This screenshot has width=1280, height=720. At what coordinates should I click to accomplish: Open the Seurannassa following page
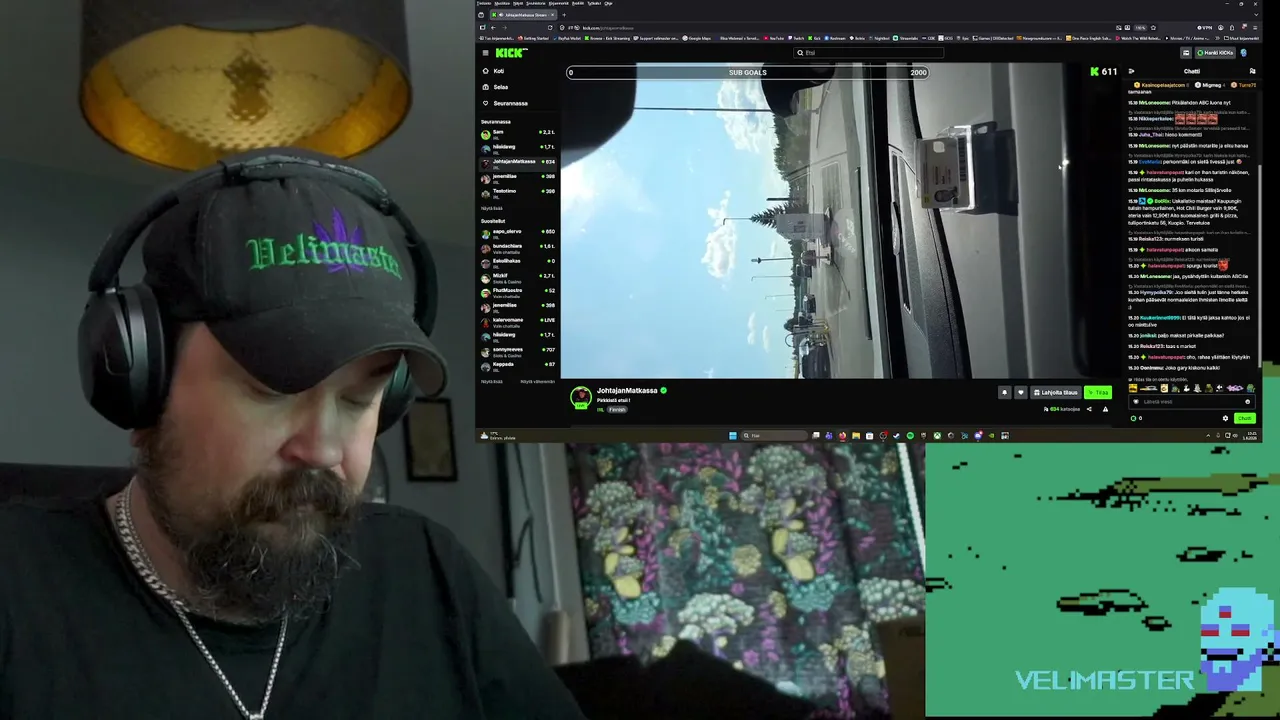point(510,103)
